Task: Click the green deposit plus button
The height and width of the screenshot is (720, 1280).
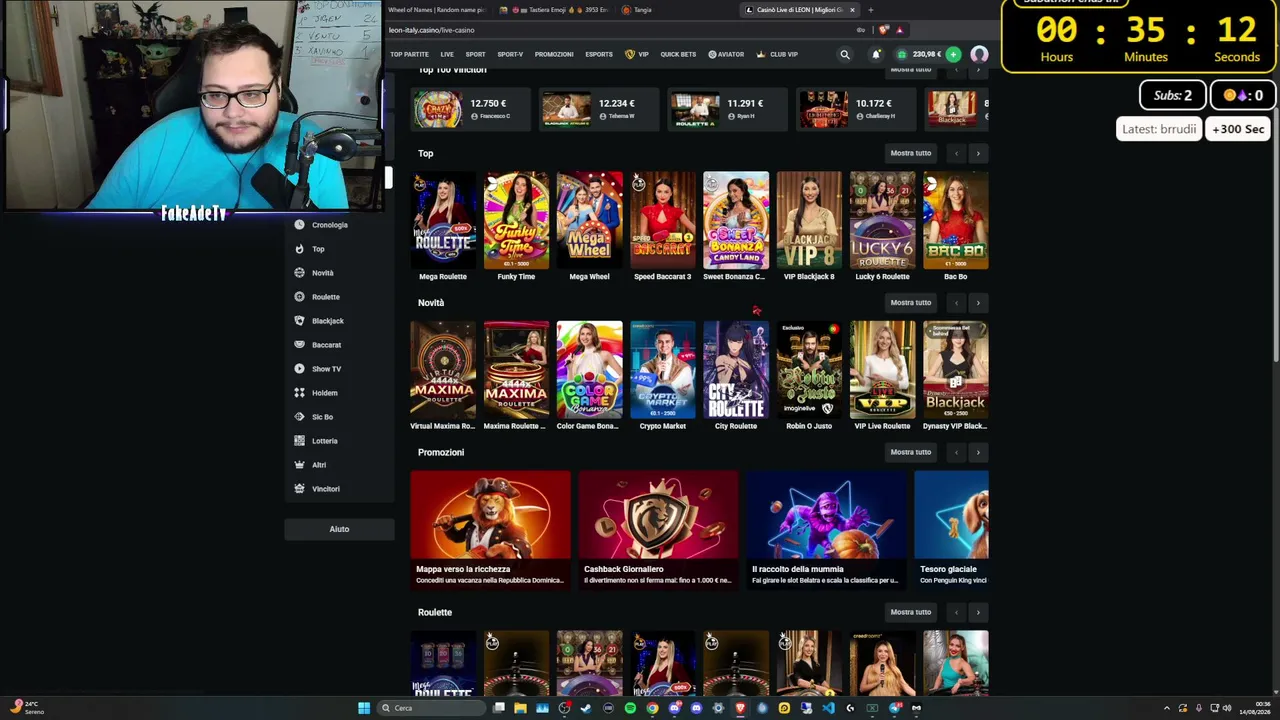Action: 953,54
